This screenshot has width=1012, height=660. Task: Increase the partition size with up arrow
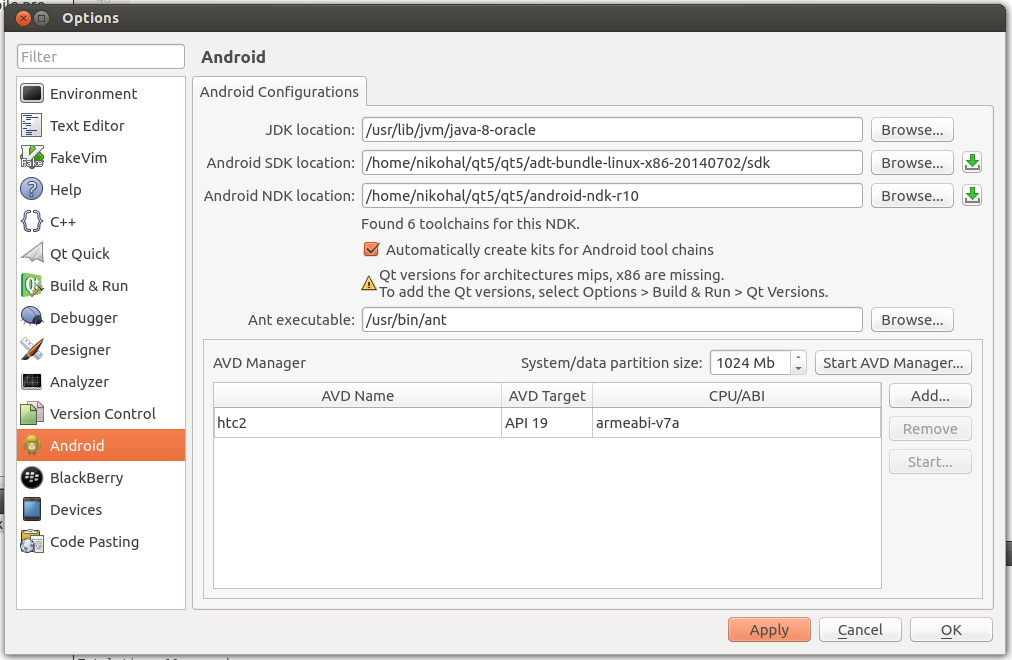pyautogui.click(x=798, y=357)
